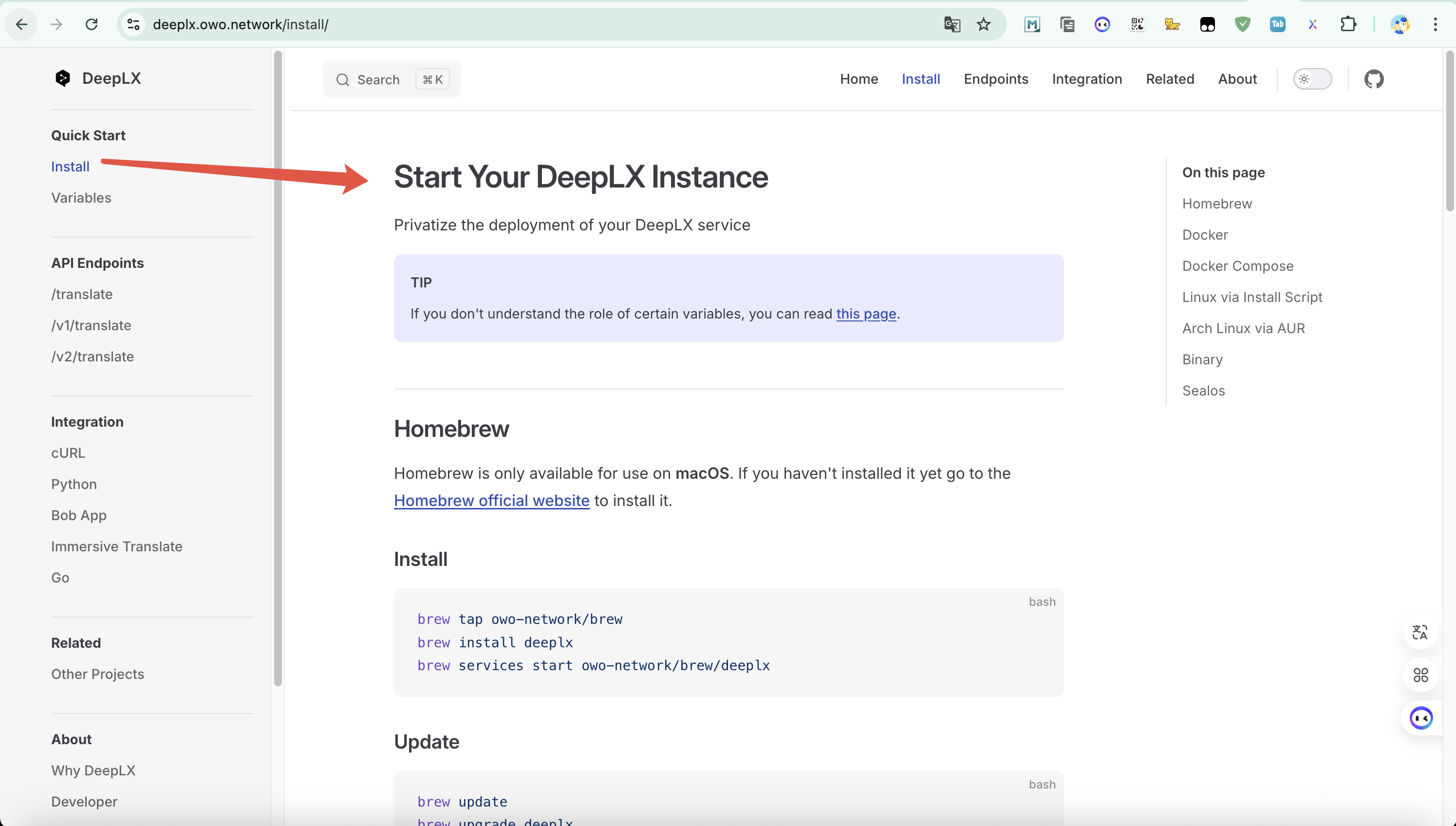
Task: Click the DeepLX site title
Action: (111, 78)
